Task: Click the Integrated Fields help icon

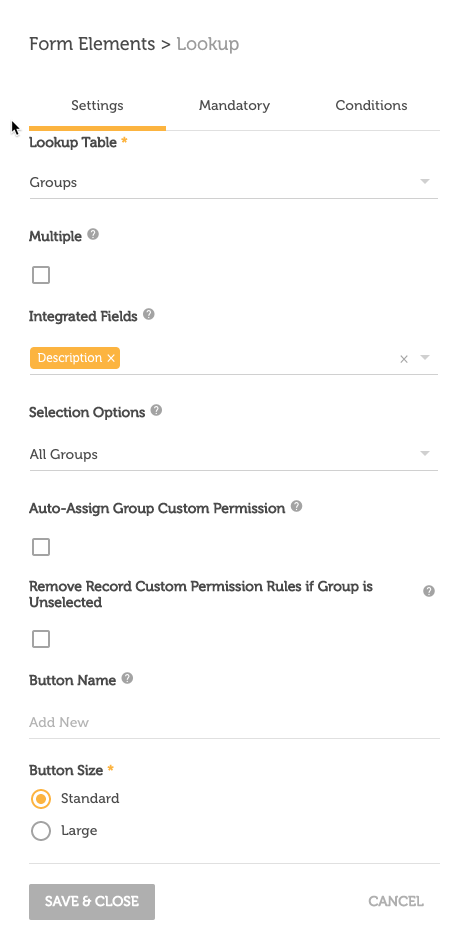Action: 149,315
